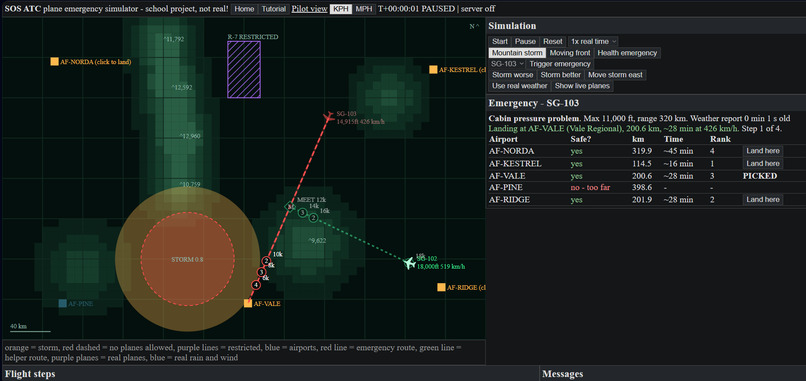Click green helper waypoint circle 2
Image resolution: width=806 pixels, height=381 pixels.
[313, 217]
